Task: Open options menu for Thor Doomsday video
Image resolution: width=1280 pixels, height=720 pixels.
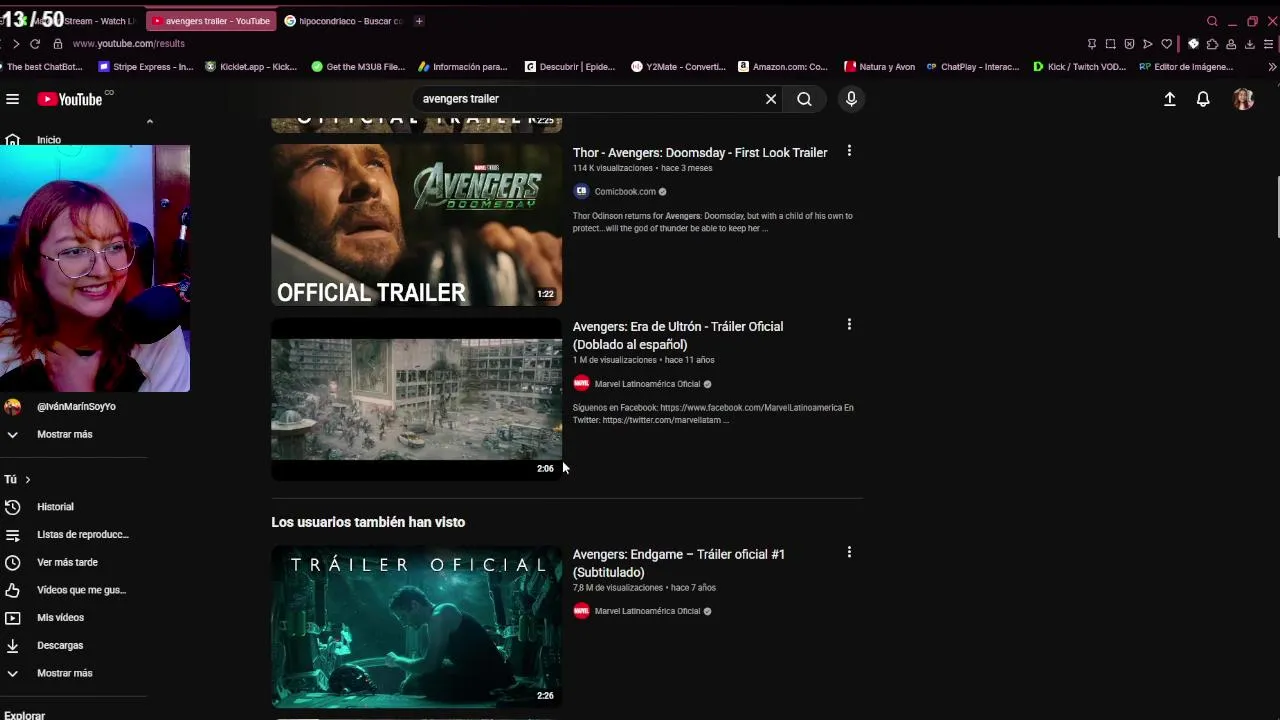Action: pos(849,151)
